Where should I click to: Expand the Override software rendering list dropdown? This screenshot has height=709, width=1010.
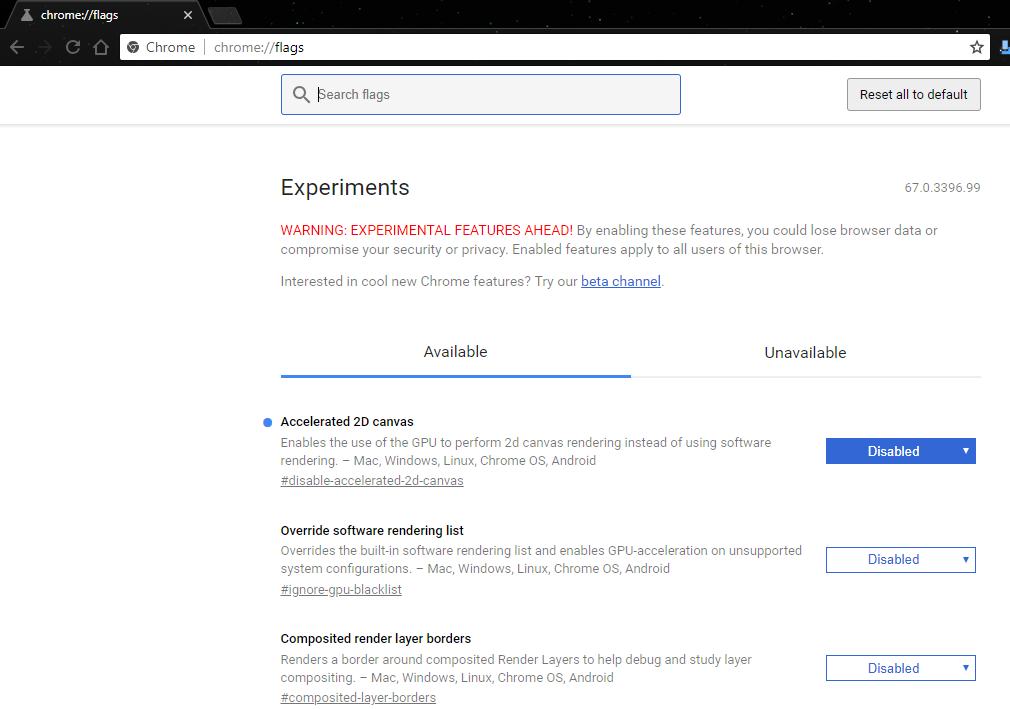900,560
